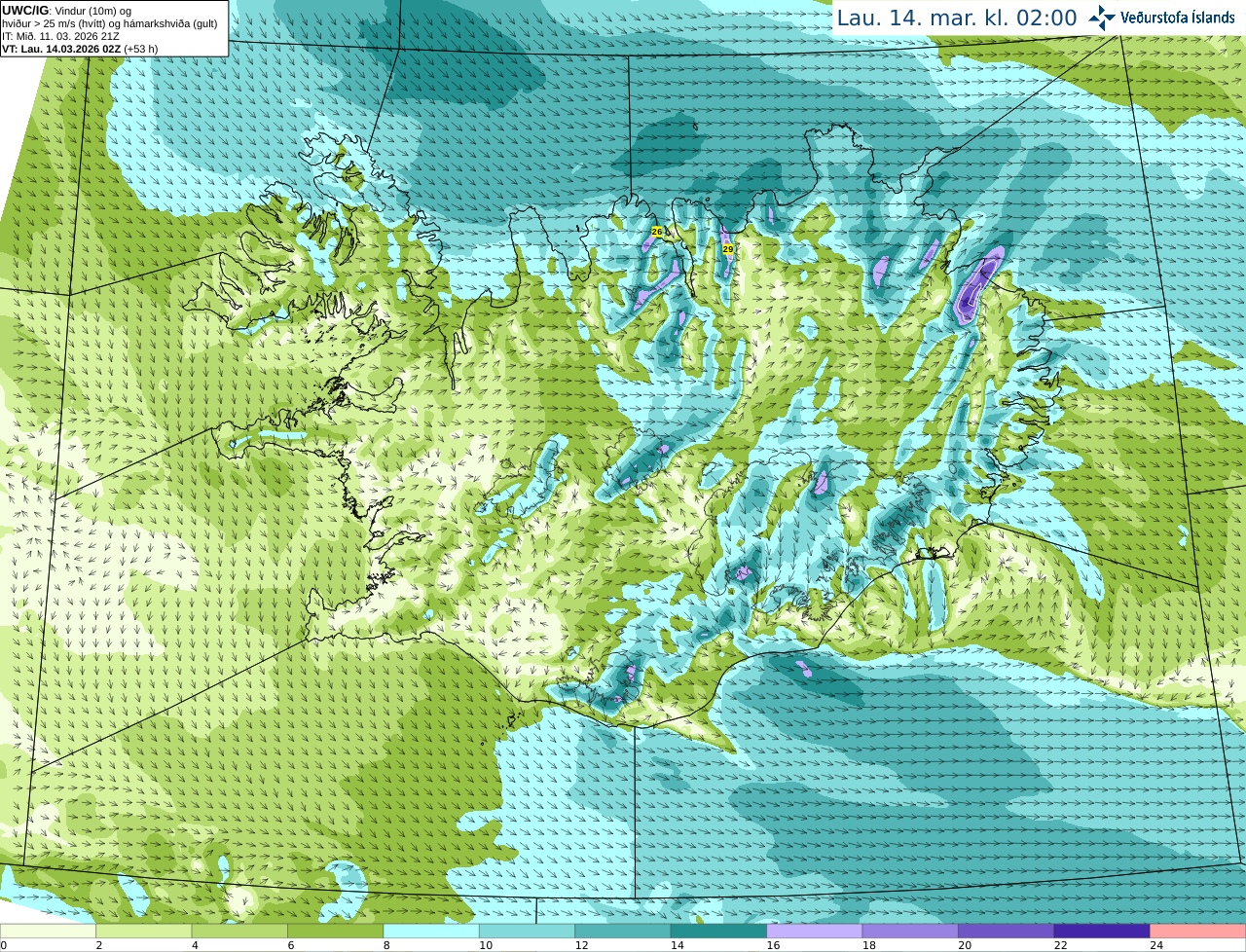Click the yellow gust label 26

[657, 232]
